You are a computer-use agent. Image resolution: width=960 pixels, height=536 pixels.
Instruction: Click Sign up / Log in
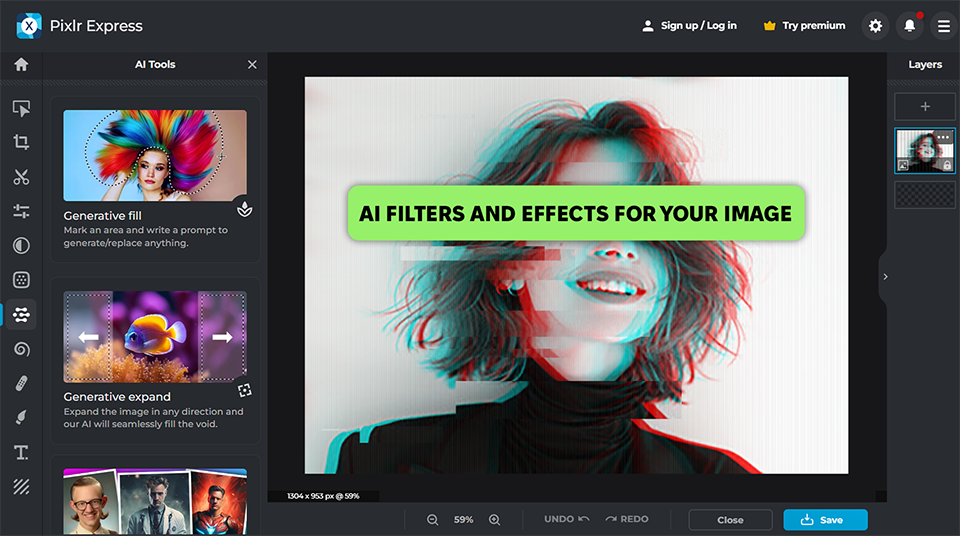(x=689, y=26)
